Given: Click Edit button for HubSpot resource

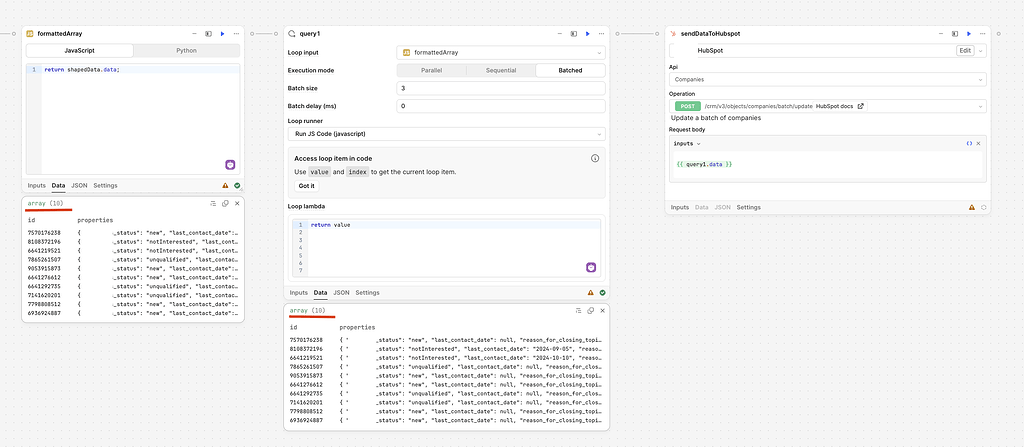Looking at the screenshot, I should pyautogui.click(x=965, y=50).
